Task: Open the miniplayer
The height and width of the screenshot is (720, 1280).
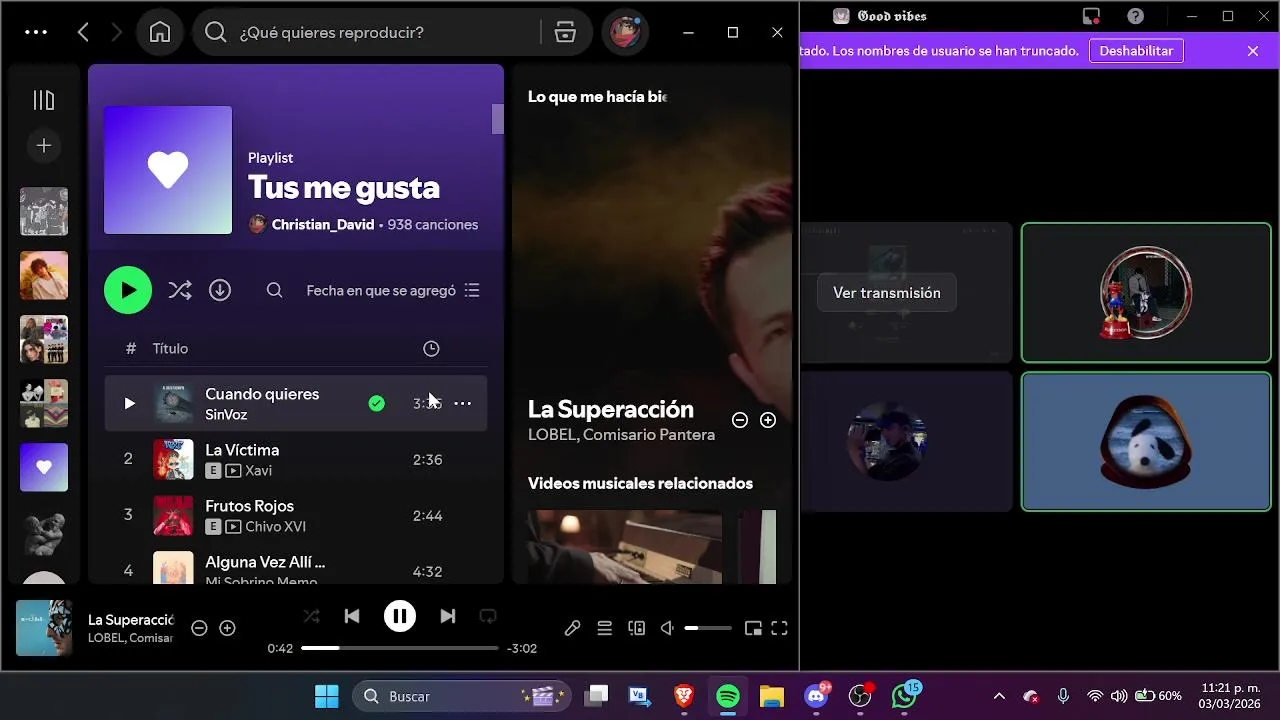Action: click(x=753, y=628)
